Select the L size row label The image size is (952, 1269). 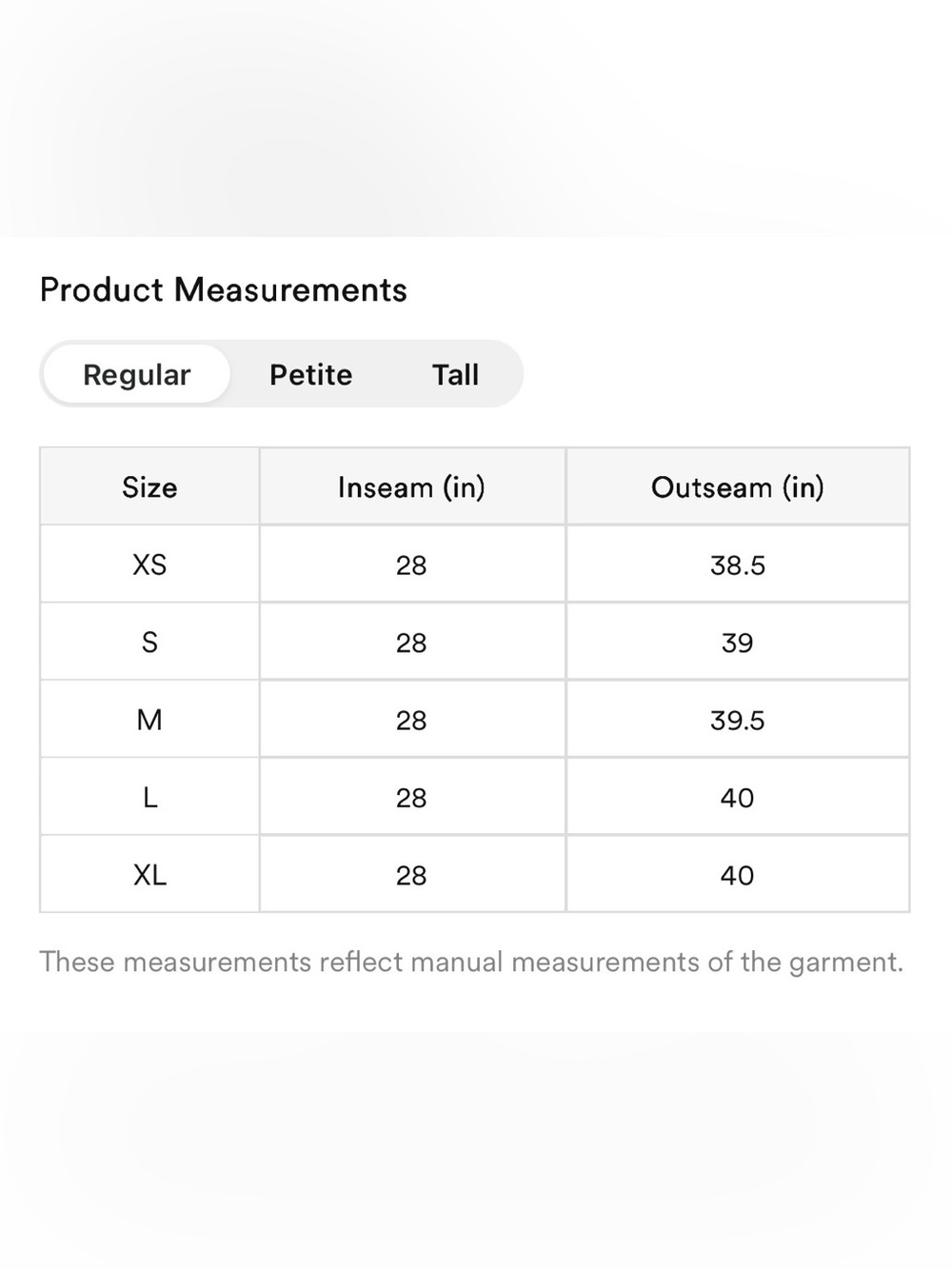point(149,798)
